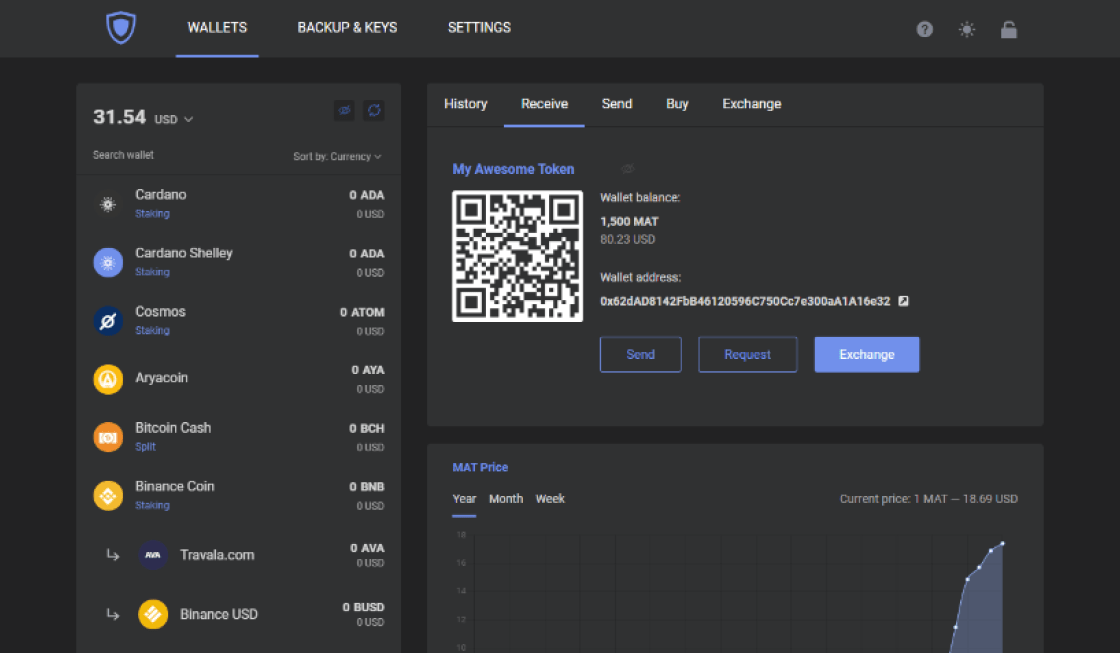Click the Cosmos coin icon

pos(108,321)
